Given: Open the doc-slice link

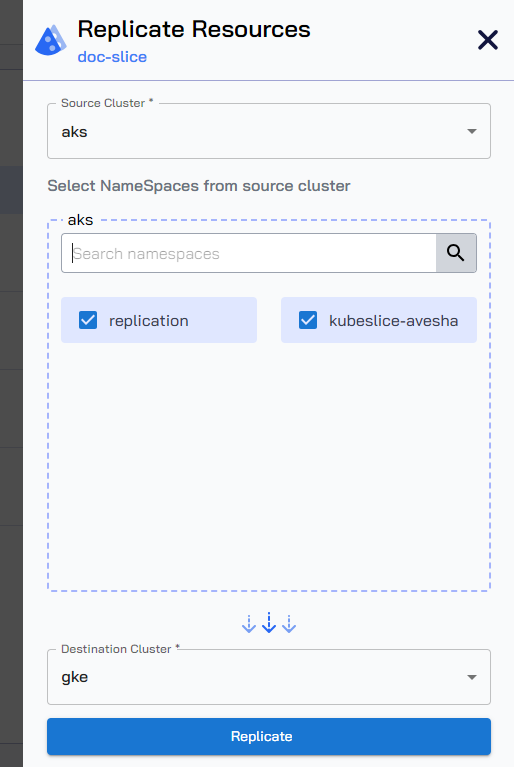Looking at the screenshot, I should pos(112,57).
